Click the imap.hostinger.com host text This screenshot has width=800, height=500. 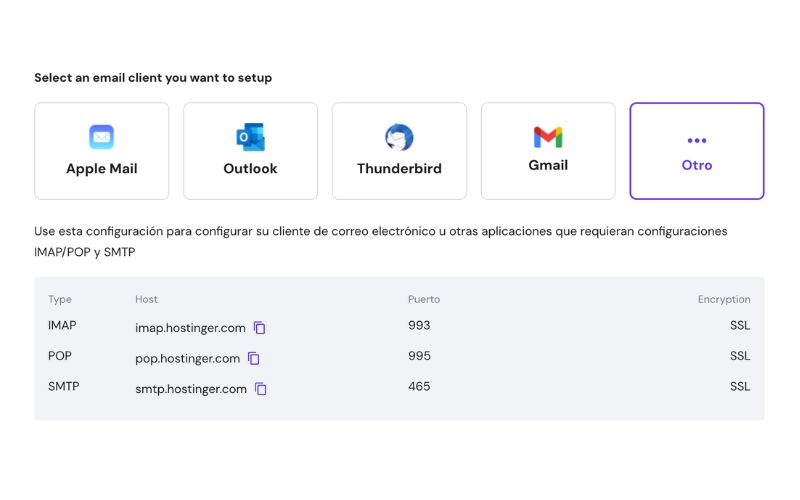[x=190, y=328]
